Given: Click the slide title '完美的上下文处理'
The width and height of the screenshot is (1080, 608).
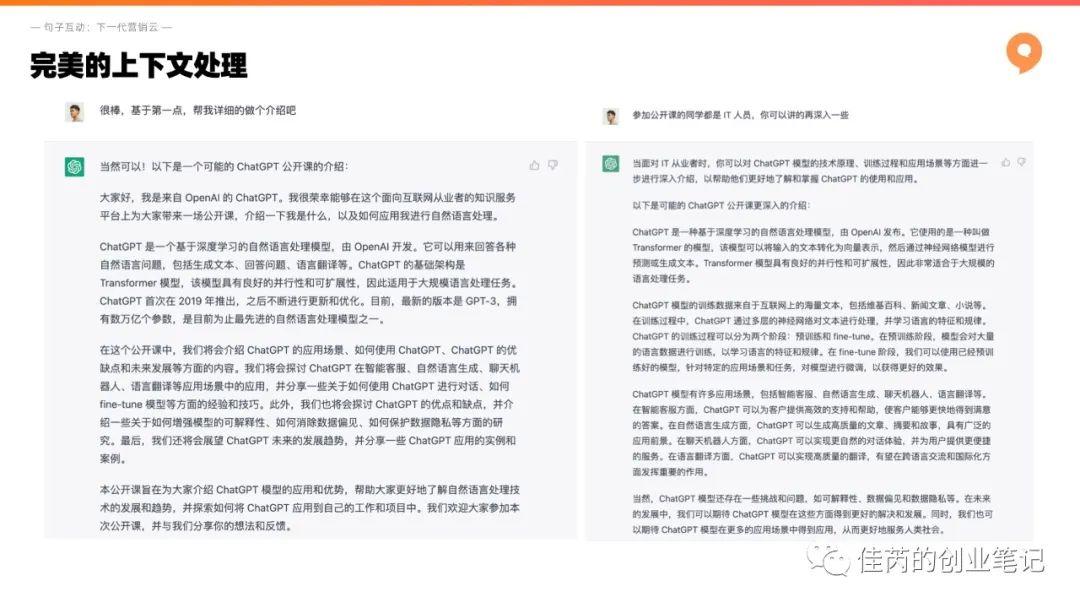Looking at the screenshot, I should 138,65.
